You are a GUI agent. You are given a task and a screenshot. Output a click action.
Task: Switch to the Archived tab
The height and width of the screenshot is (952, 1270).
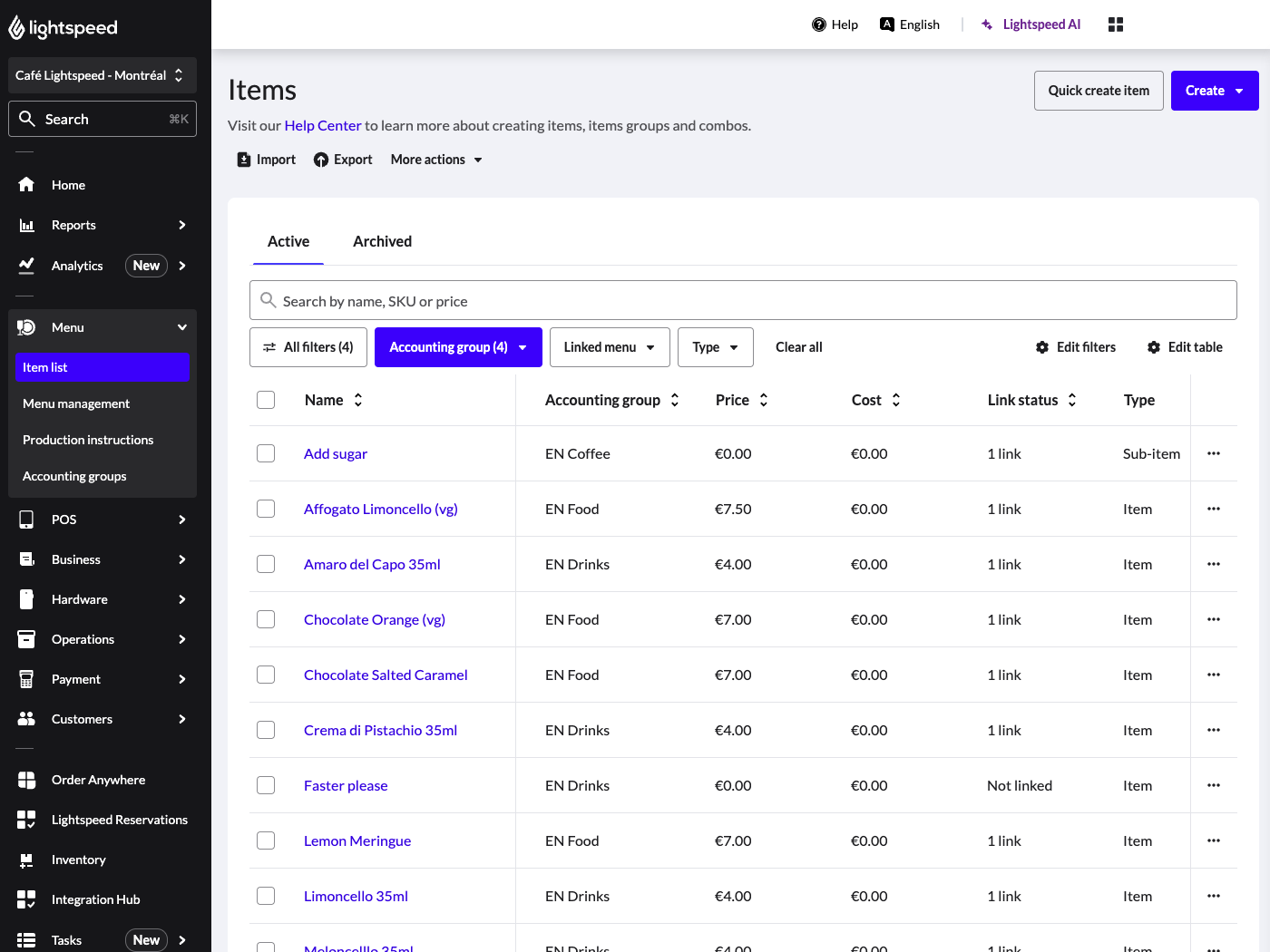pos(382,241)
